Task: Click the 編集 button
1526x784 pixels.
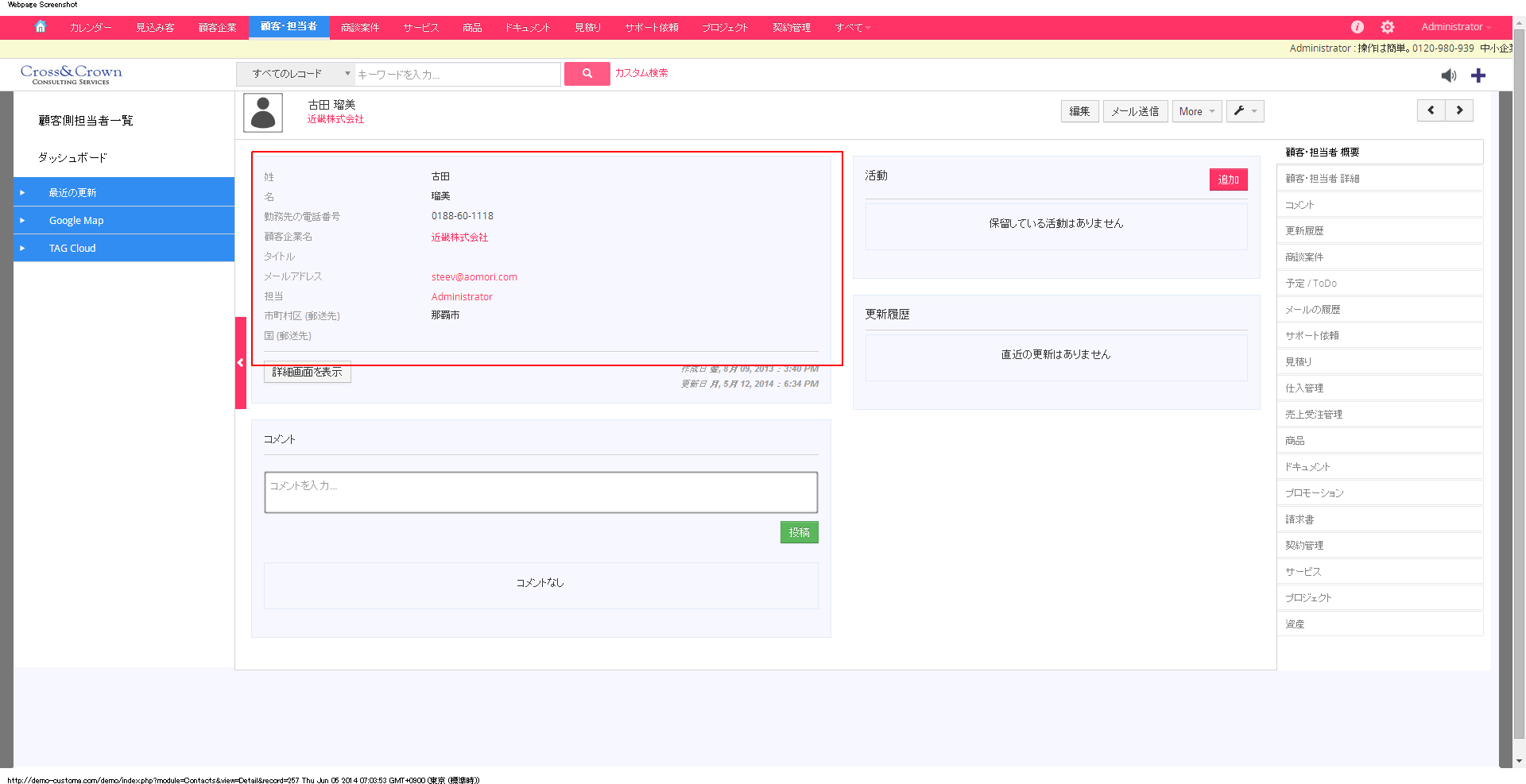Action: 1079,111
